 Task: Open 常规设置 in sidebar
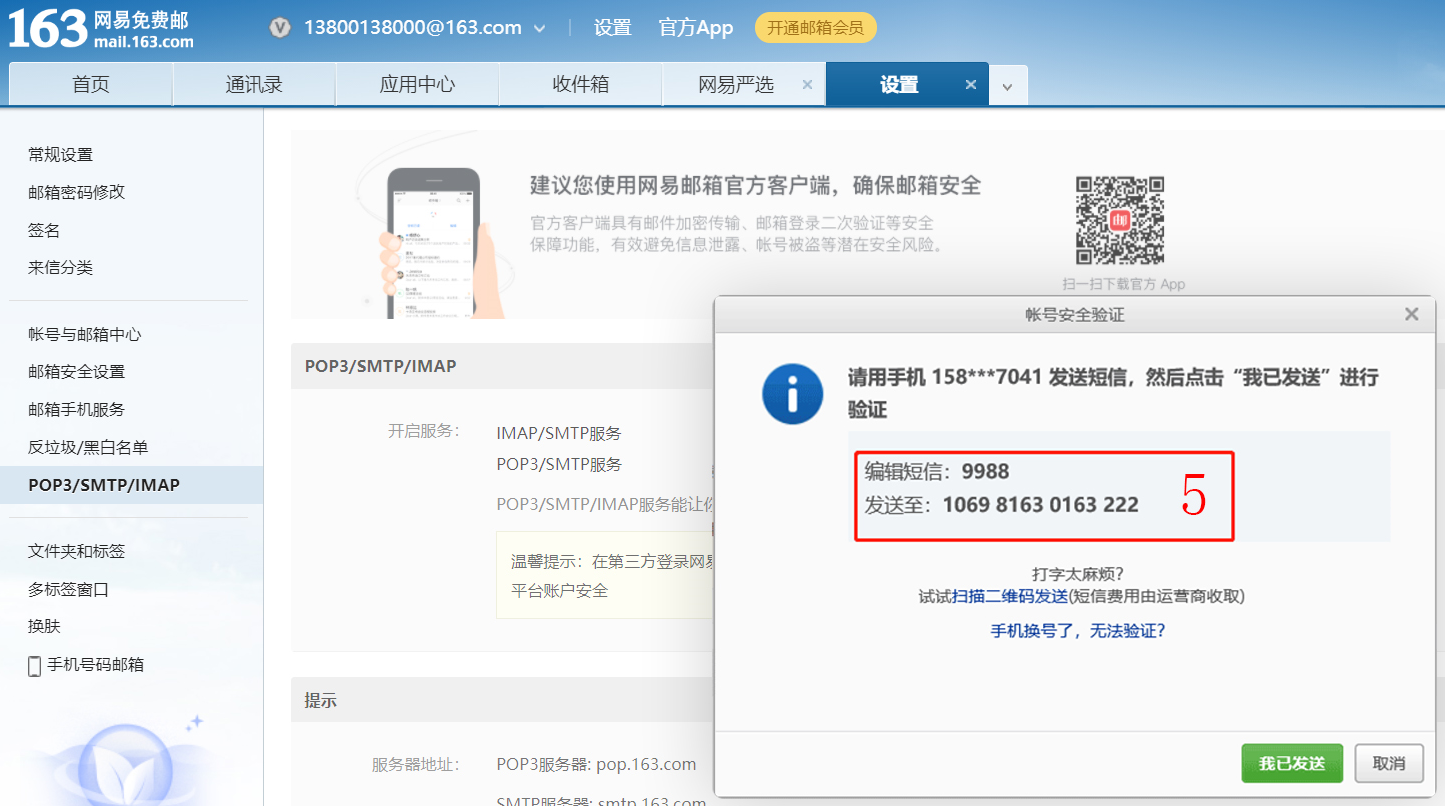click(60, 154)
